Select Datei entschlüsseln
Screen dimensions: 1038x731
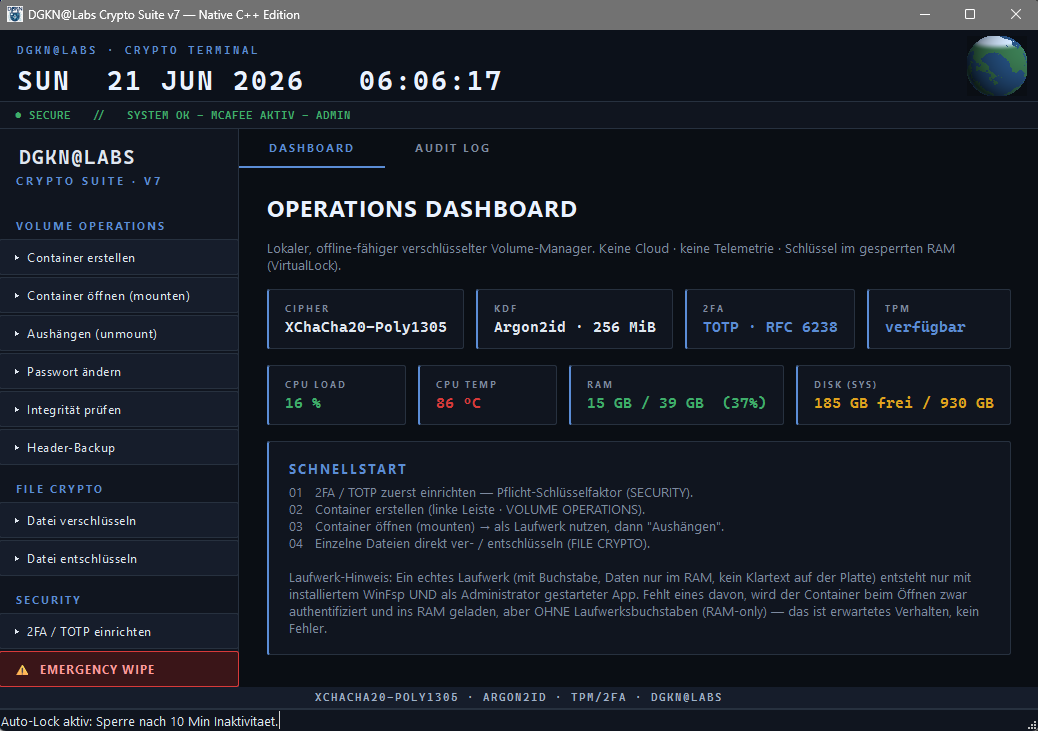coord(119,559)
